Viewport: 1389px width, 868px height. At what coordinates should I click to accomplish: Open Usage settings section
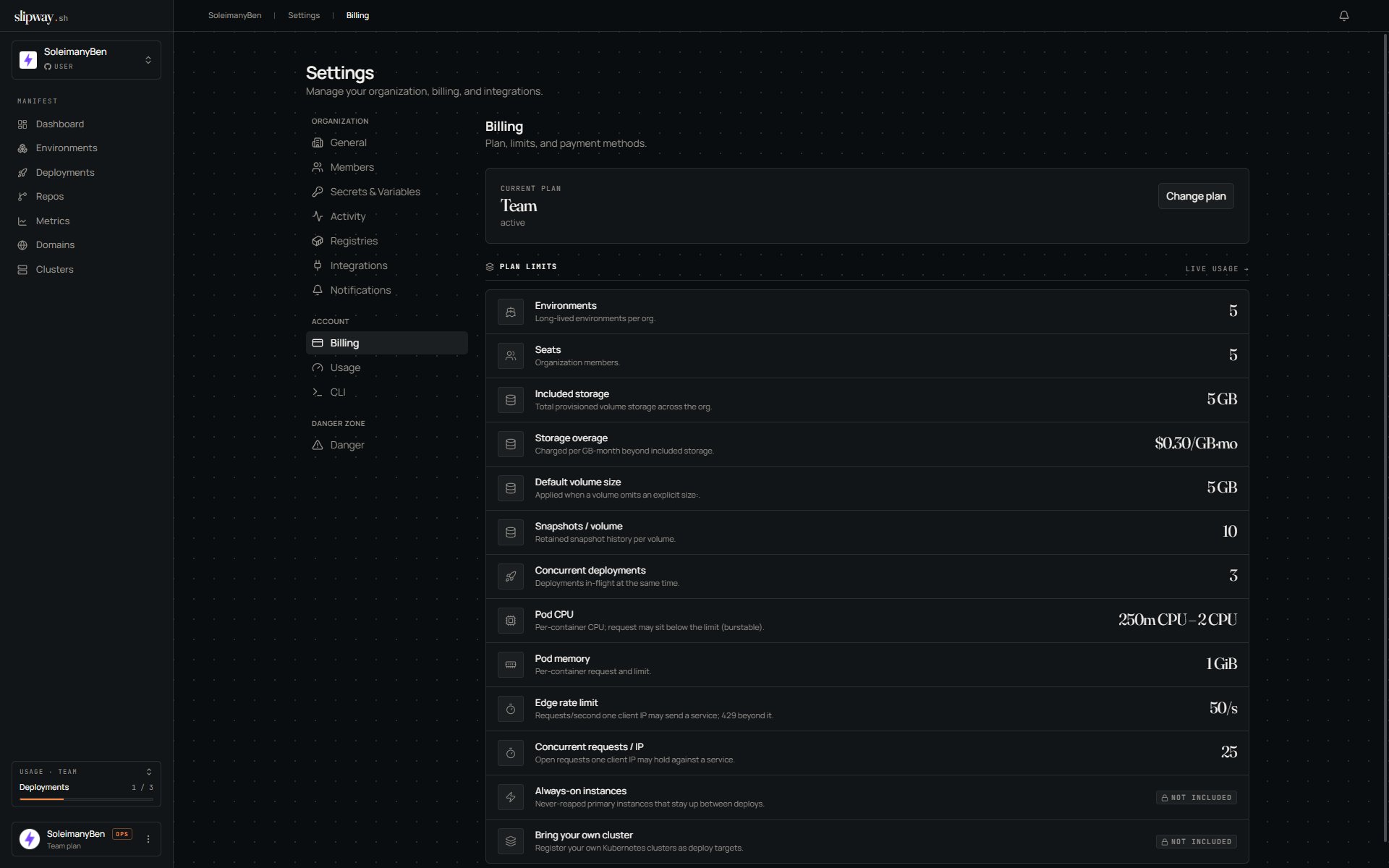click(386, 368)
